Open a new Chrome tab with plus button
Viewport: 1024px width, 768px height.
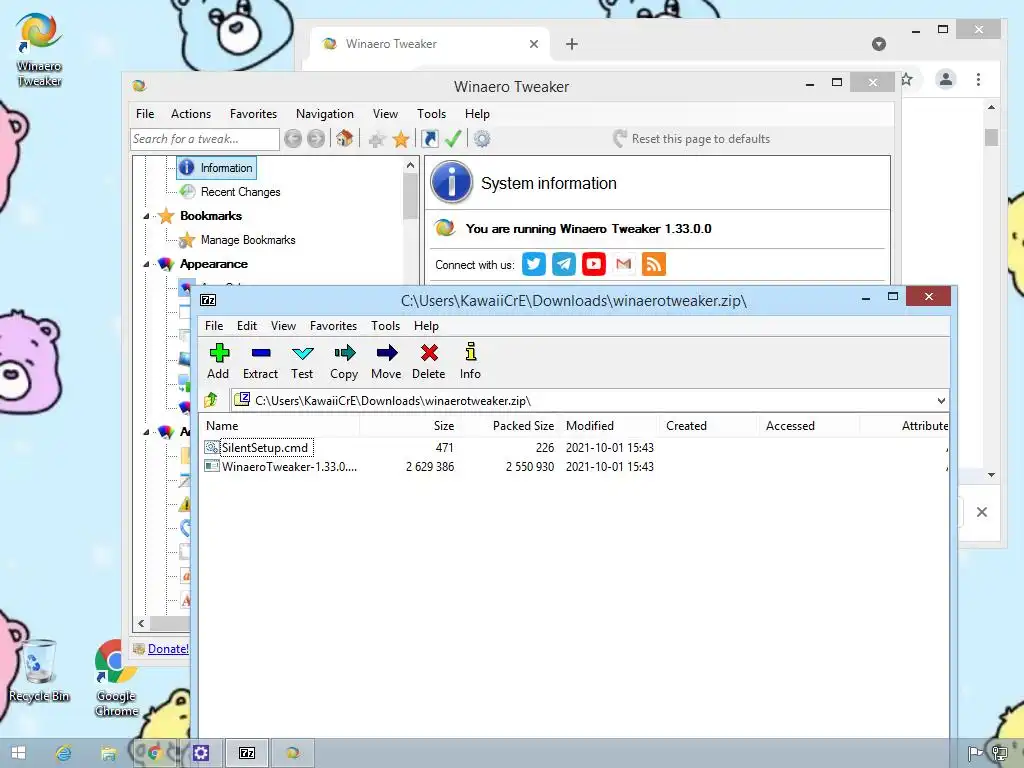pyautogui.click(x=571, y=44)
